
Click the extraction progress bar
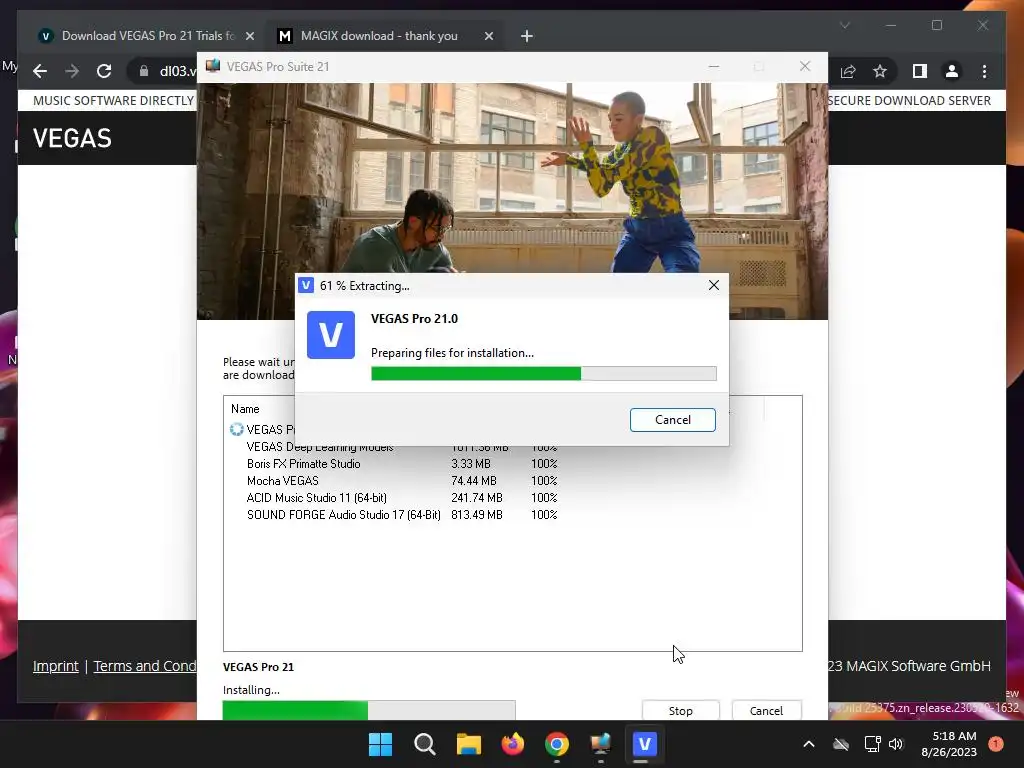(x=543, y=374)
